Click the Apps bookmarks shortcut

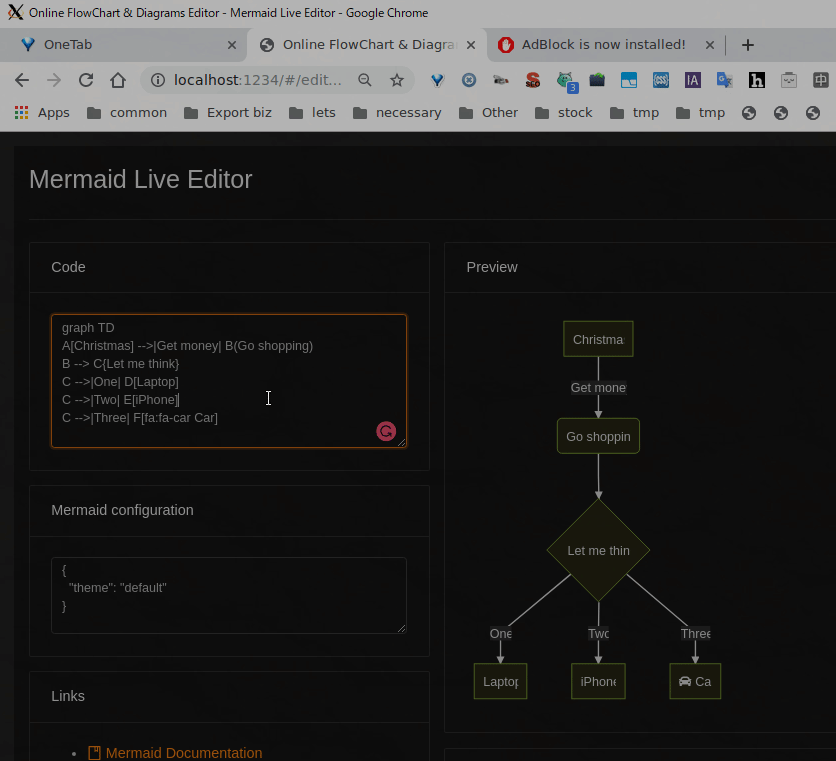42,112
